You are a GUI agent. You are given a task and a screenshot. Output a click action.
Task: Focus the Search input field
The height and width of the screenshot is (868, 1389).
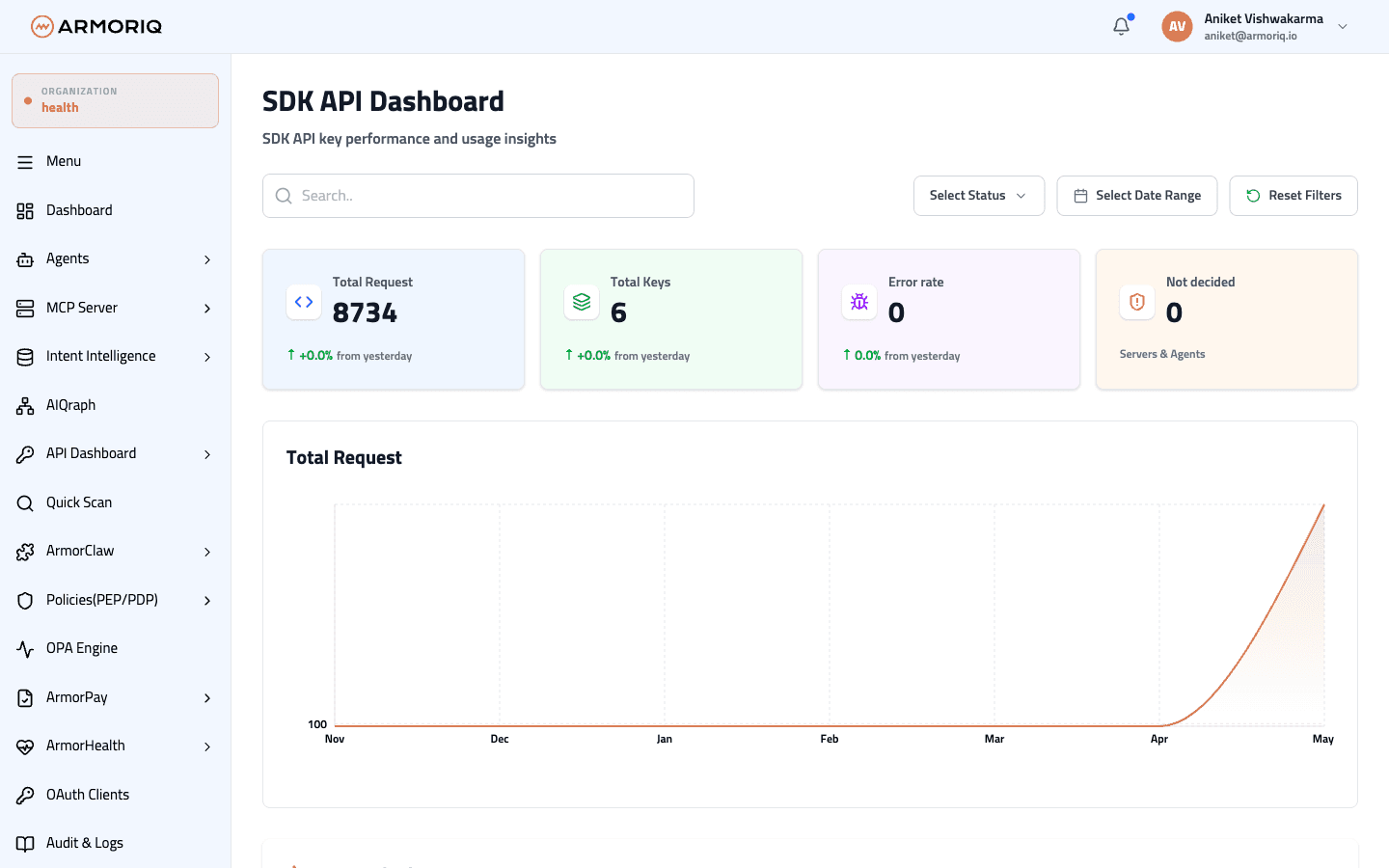[x=478, y=196]
